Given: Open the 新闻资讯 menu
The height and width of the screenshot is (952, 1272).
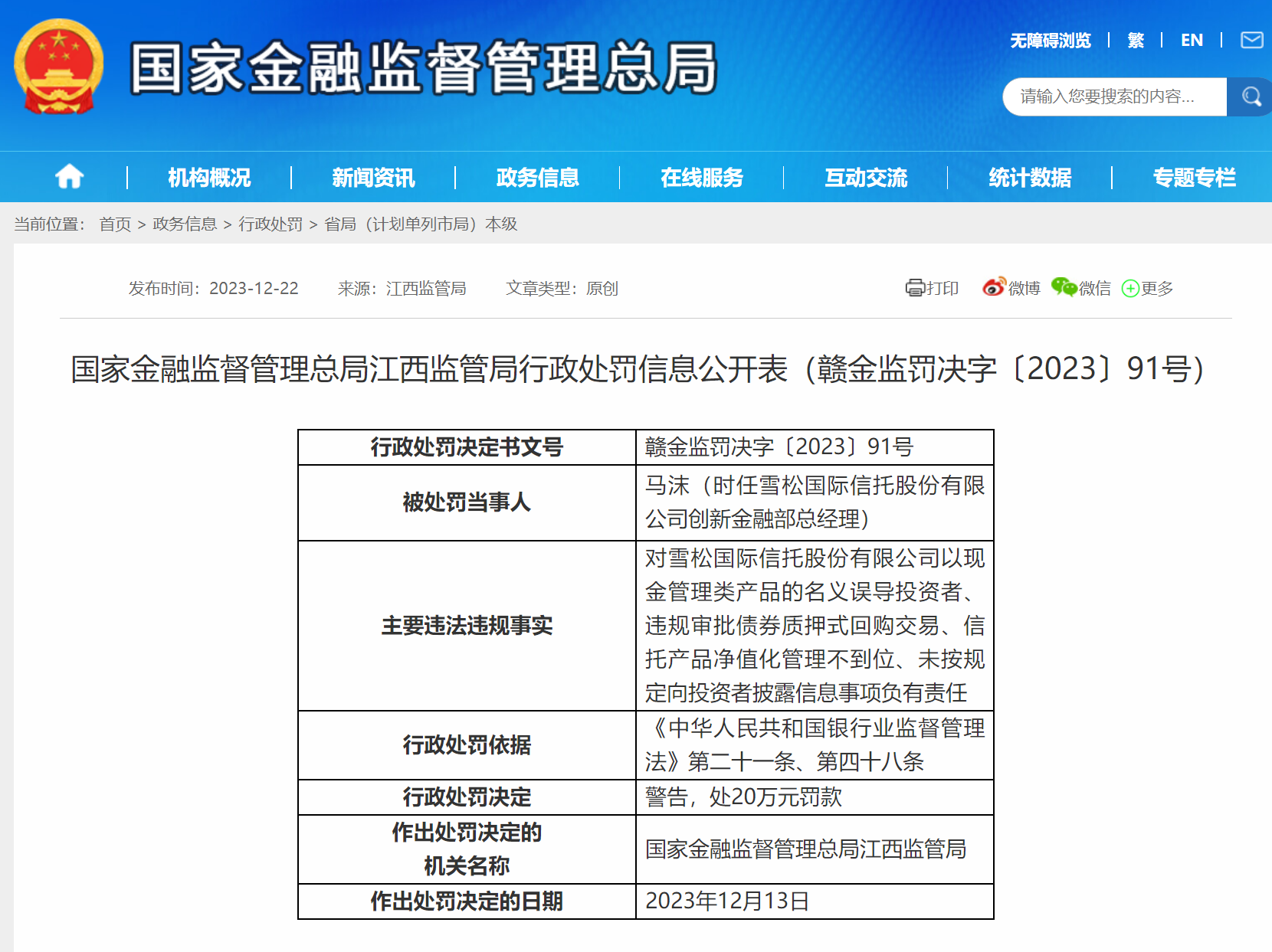Looking at the screenshot, I should 373,178.
